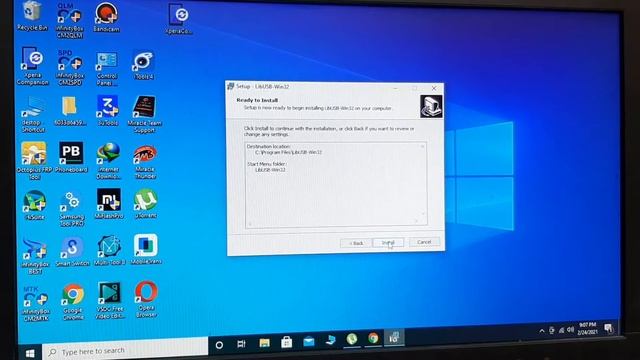Select the destop Shortcut icon
Screen dimensions: 640x360
[x=33, y=114]
